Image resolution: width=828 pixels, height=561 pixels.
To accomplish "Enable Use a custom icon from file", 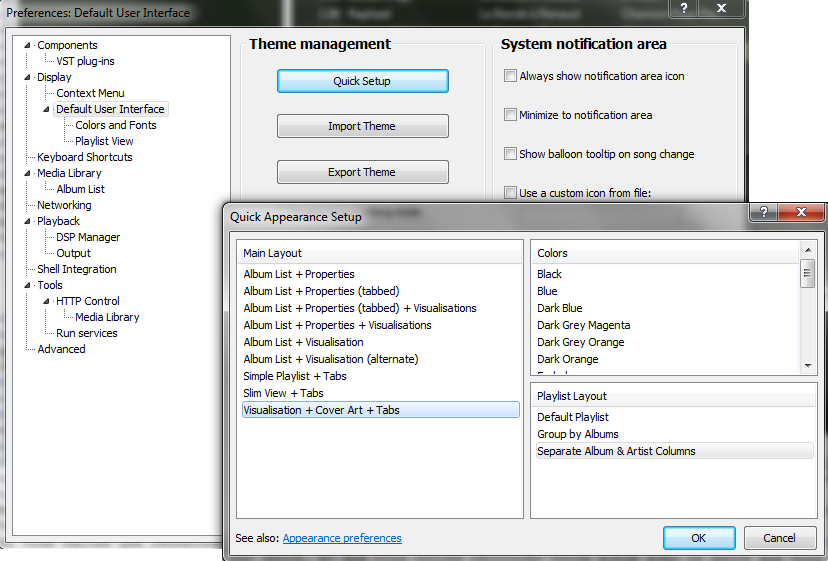I will 510,193.
